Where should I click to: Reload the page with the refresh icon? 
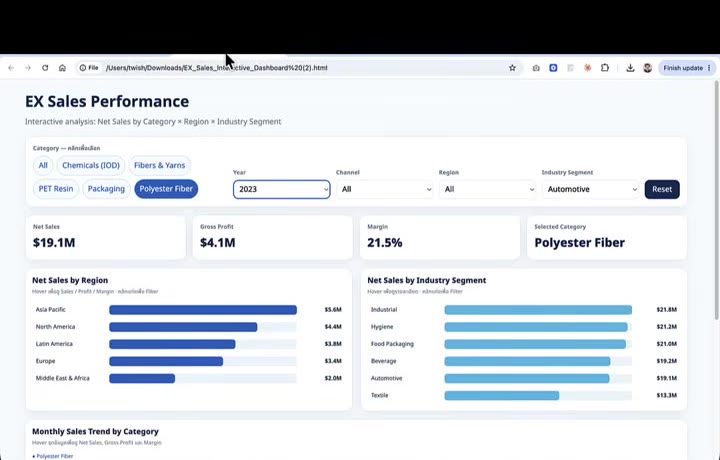point(45,68)
